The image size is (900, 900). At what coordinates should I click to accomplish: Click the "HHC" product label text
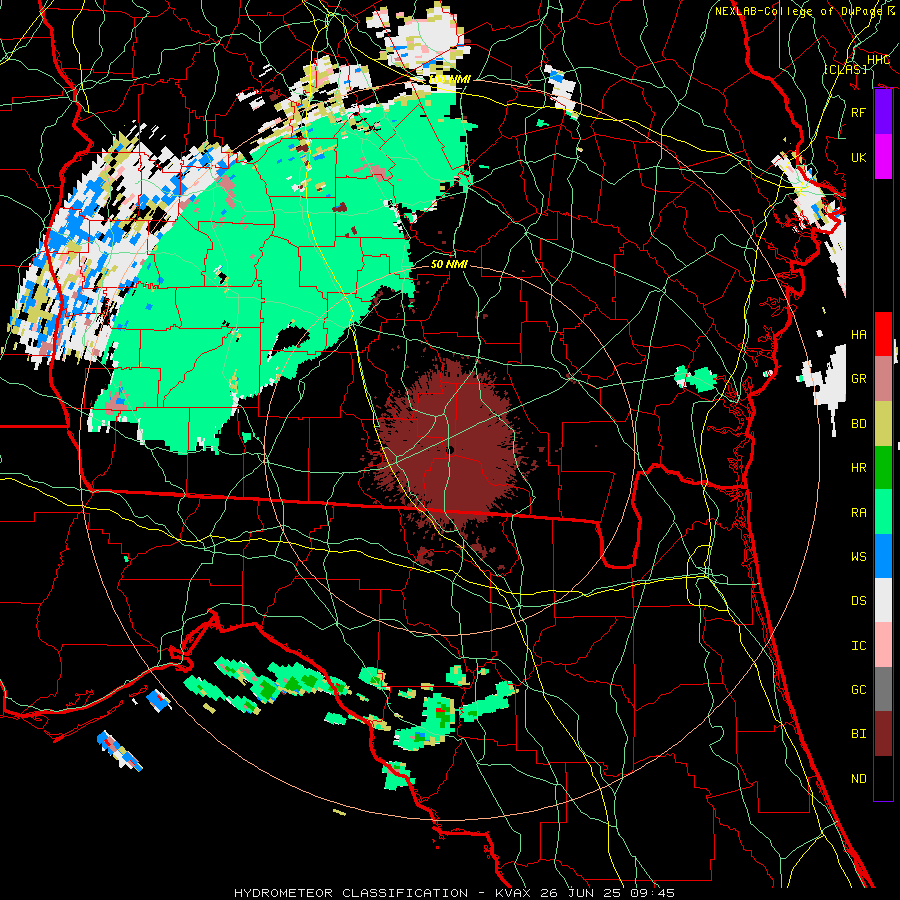878,60
